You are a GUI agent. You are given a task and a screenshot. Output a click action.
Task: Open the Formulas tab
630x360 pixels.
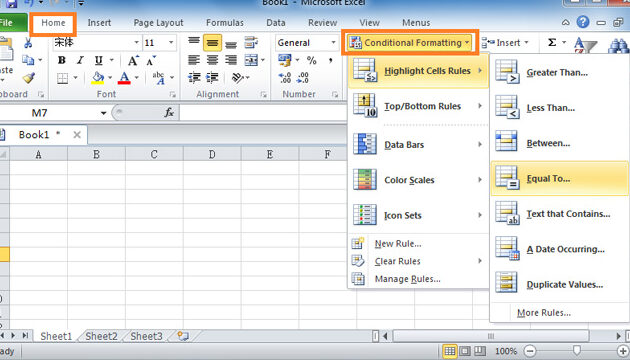click(225, 23)
